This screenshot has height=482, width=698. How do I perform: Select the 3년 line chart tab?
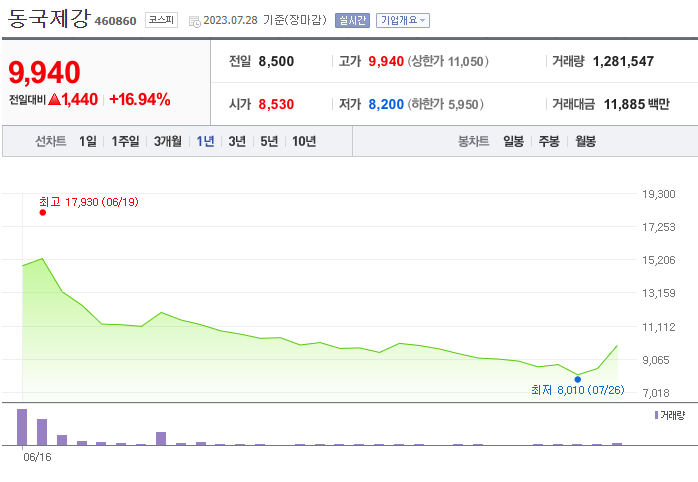click(237, 142)
